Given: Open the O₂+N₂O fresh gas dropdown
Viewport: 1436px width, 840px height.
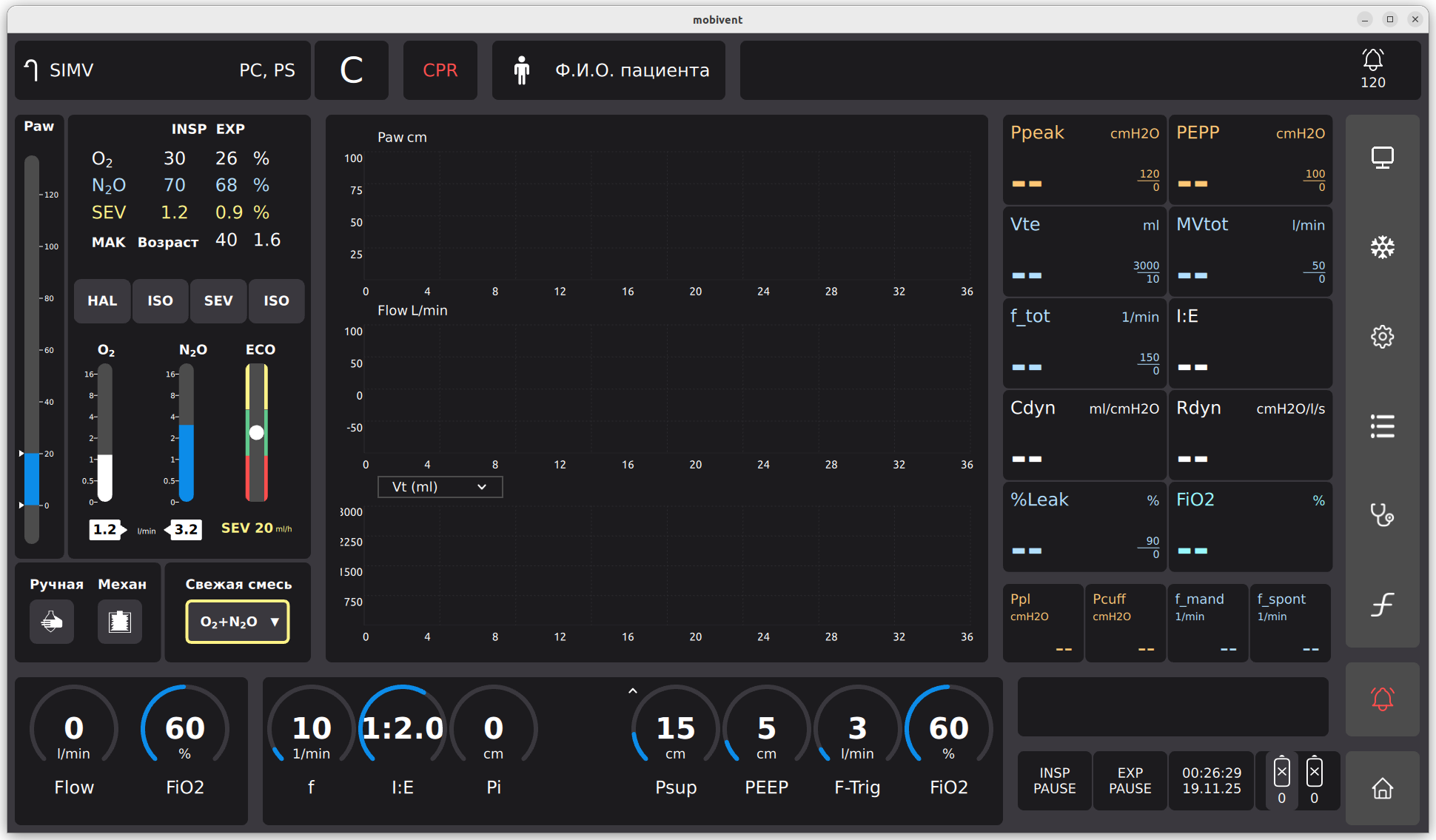Looking at the screenshot, I should pyautogui.click(x=238, y=622).
